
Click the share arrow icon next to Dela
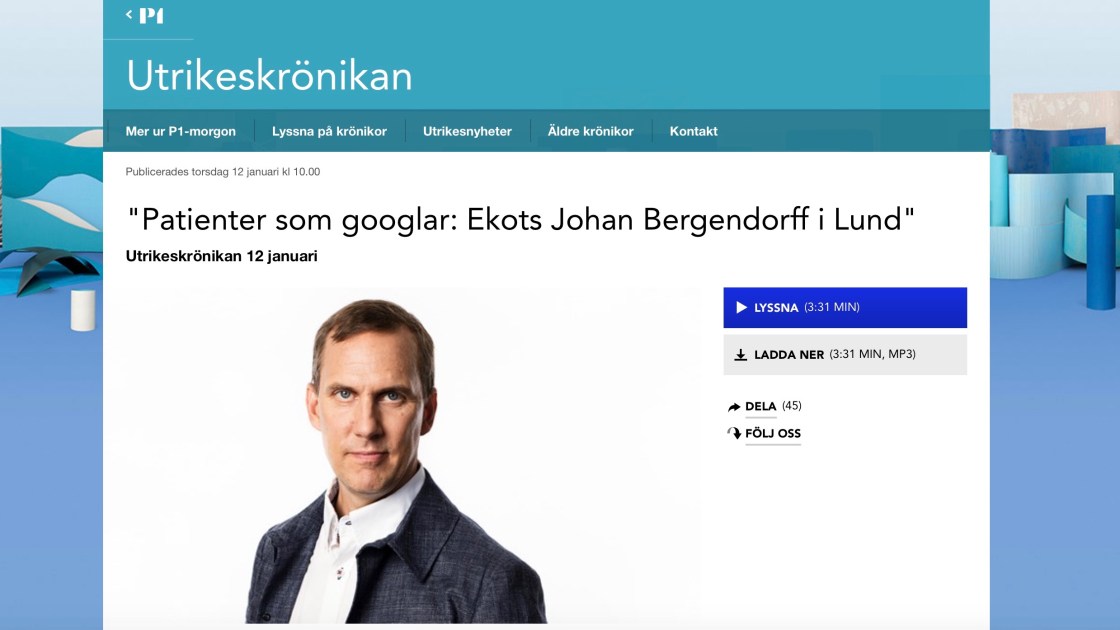[734, 407]
